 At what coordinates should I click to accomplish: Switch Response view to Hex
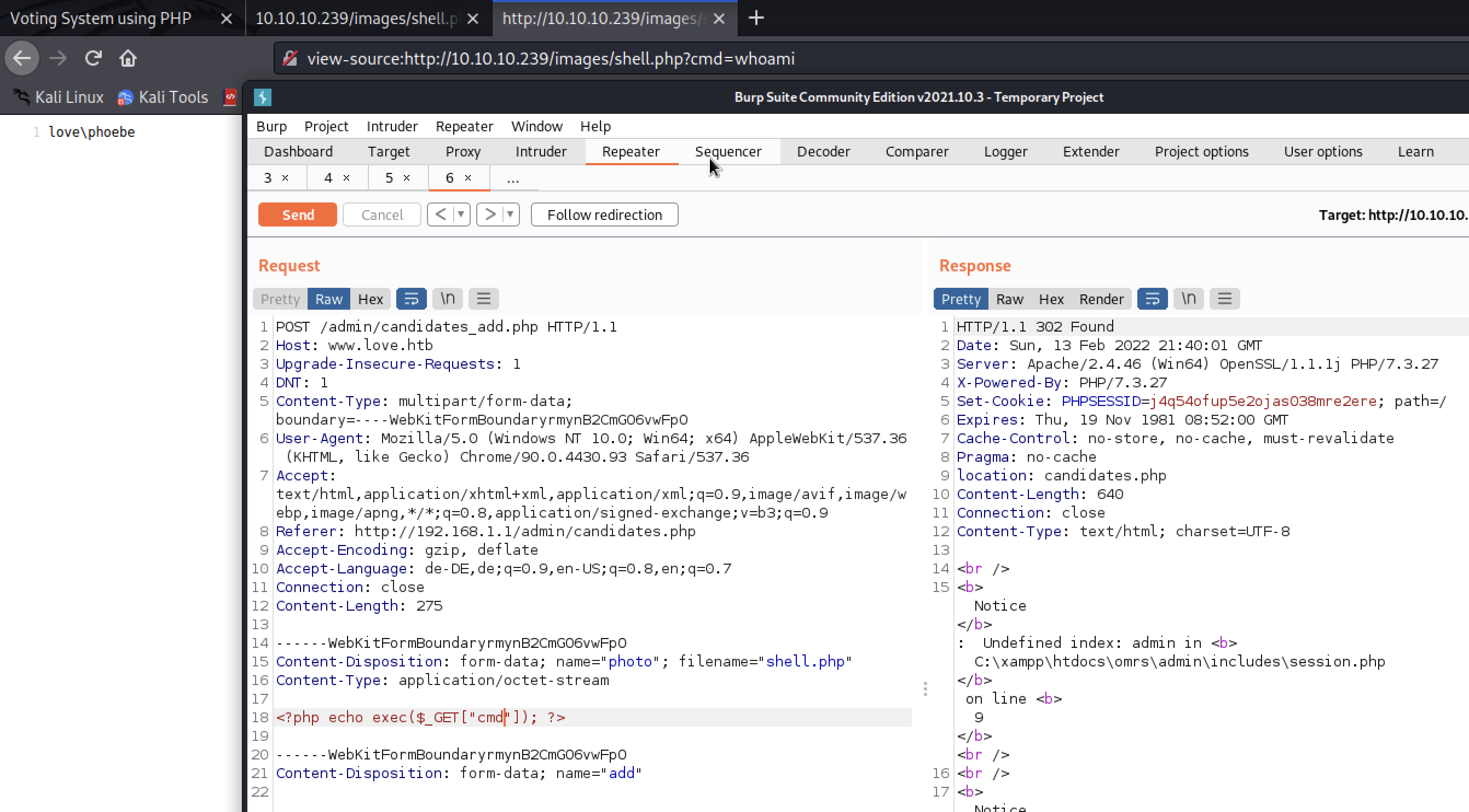click(x=1051, y=299)
